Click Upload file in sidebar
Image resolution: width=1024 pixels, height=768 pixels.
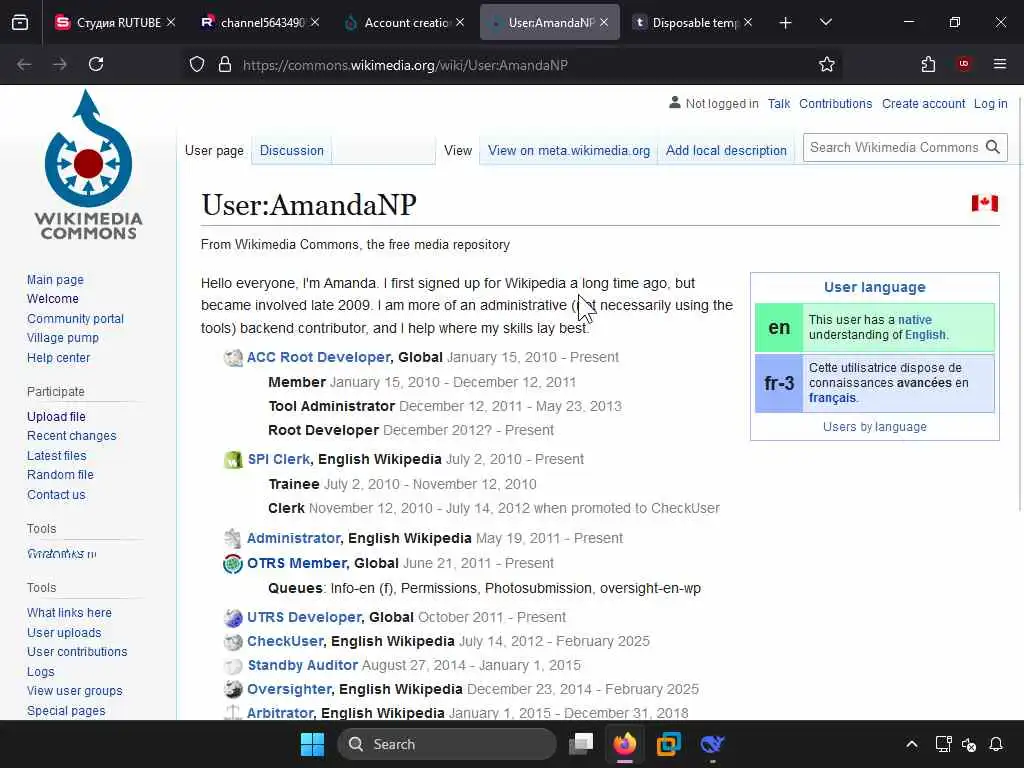coord(56,417)
